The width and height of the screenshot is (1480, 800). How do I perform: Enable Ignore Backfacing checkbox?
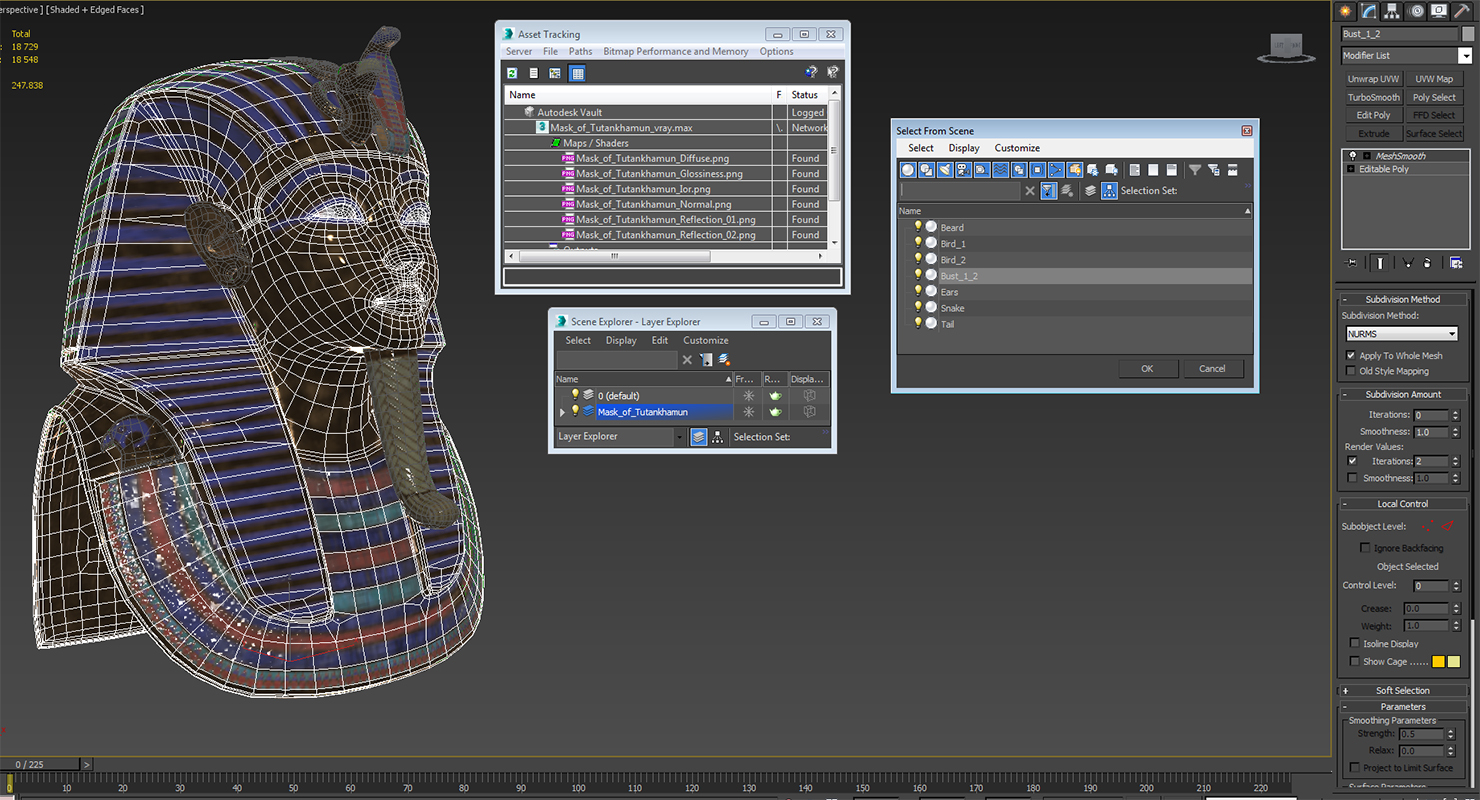click(x=1365, y=548)
